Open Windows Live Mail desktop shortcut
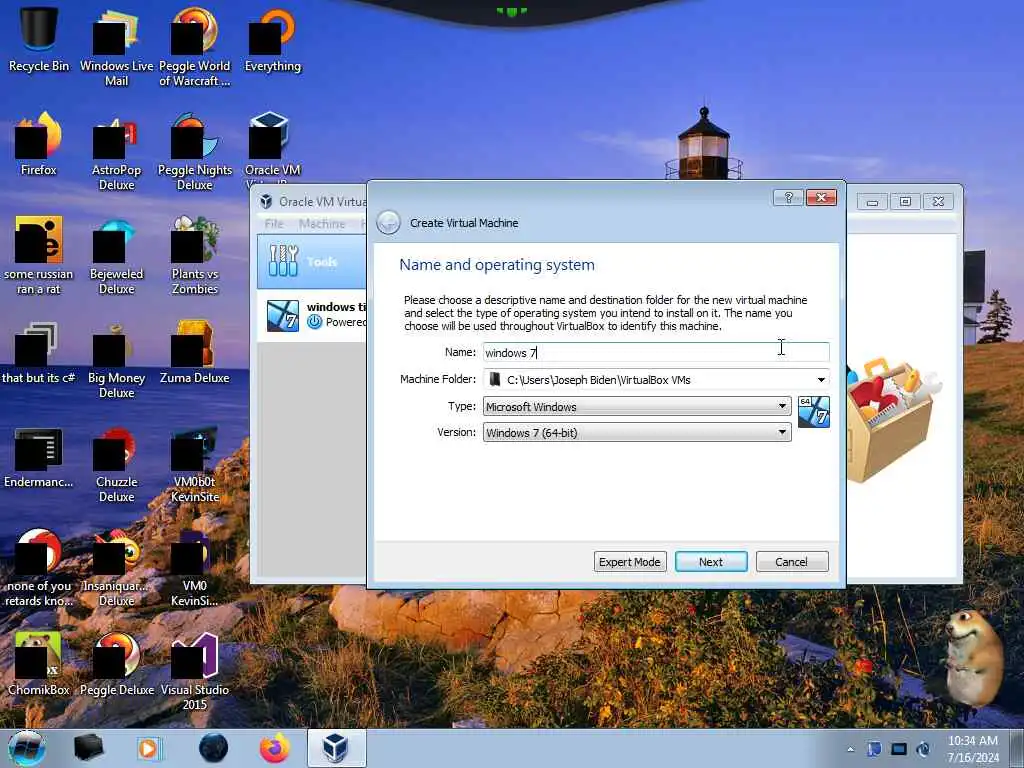 coord(116,47)
